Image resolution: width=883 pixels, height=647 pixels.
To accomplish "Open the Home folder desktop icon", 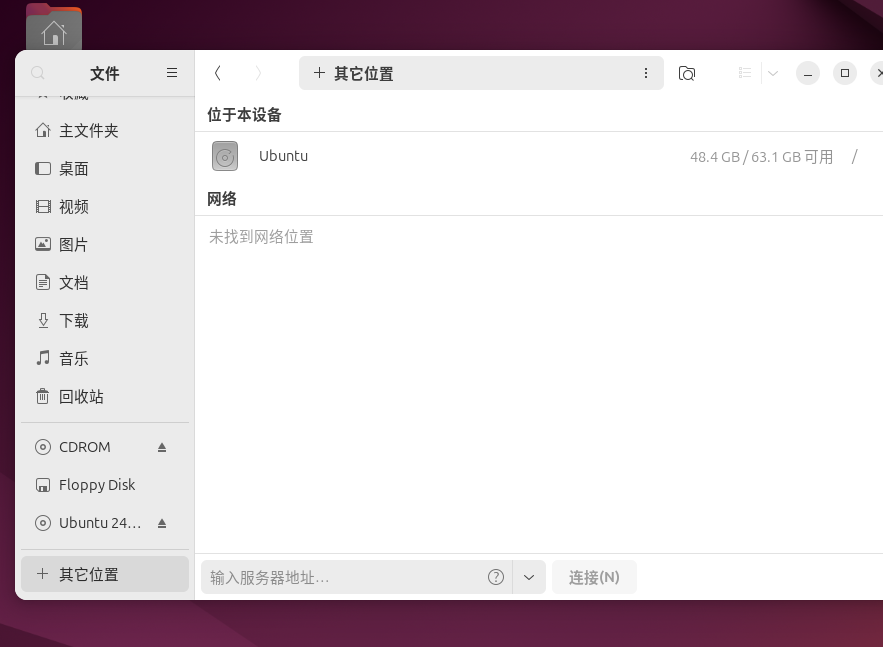I will coord(54,26).
